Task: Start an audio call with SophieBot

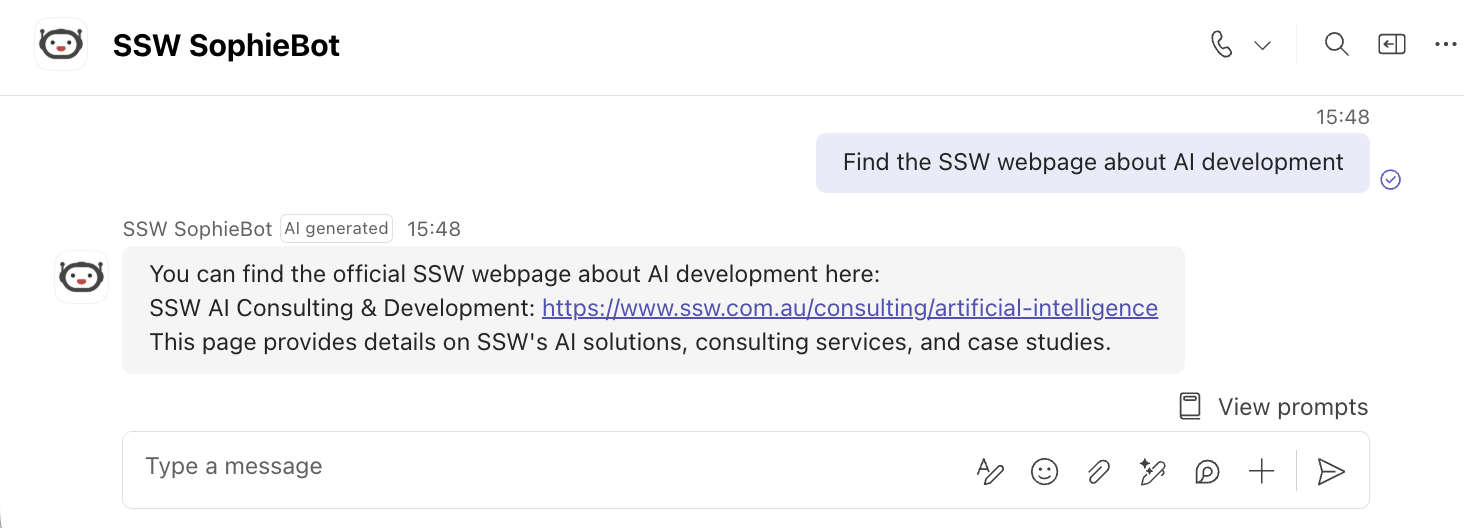Action: pyautogui.click(x=1221, y=45)
